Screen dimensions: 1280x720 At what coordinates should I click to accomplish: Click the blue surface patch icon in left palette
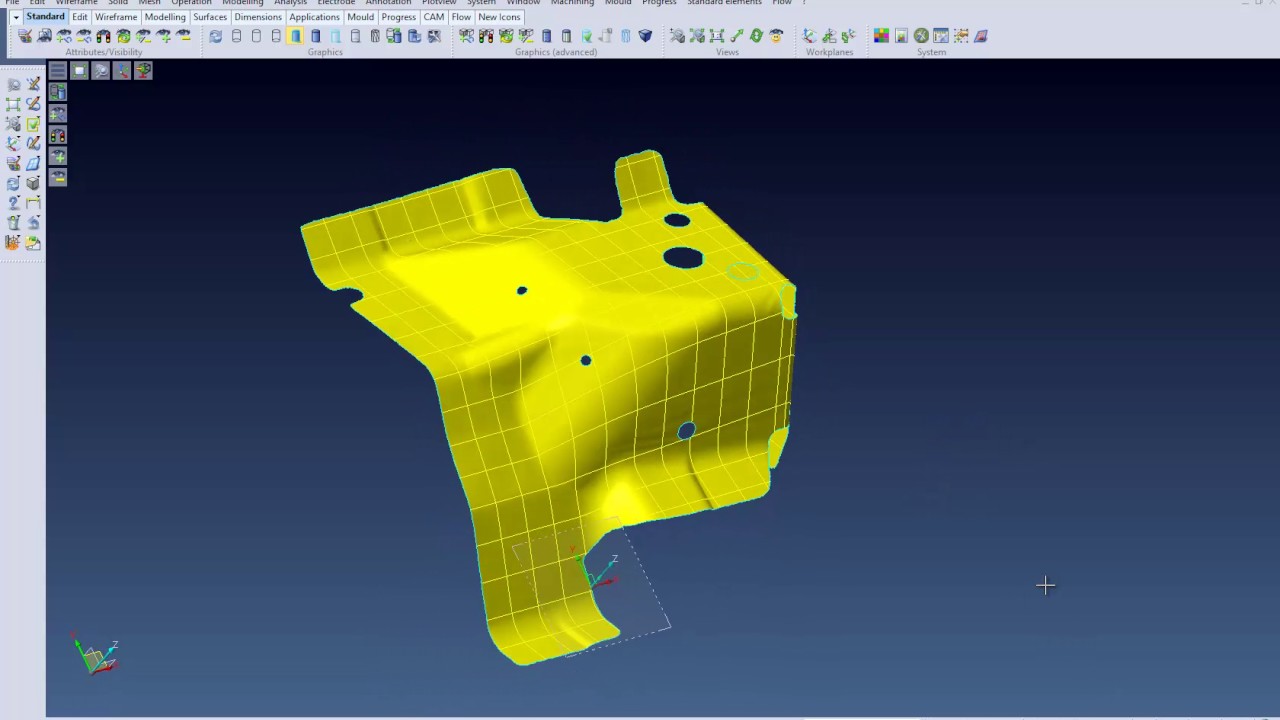33,163
